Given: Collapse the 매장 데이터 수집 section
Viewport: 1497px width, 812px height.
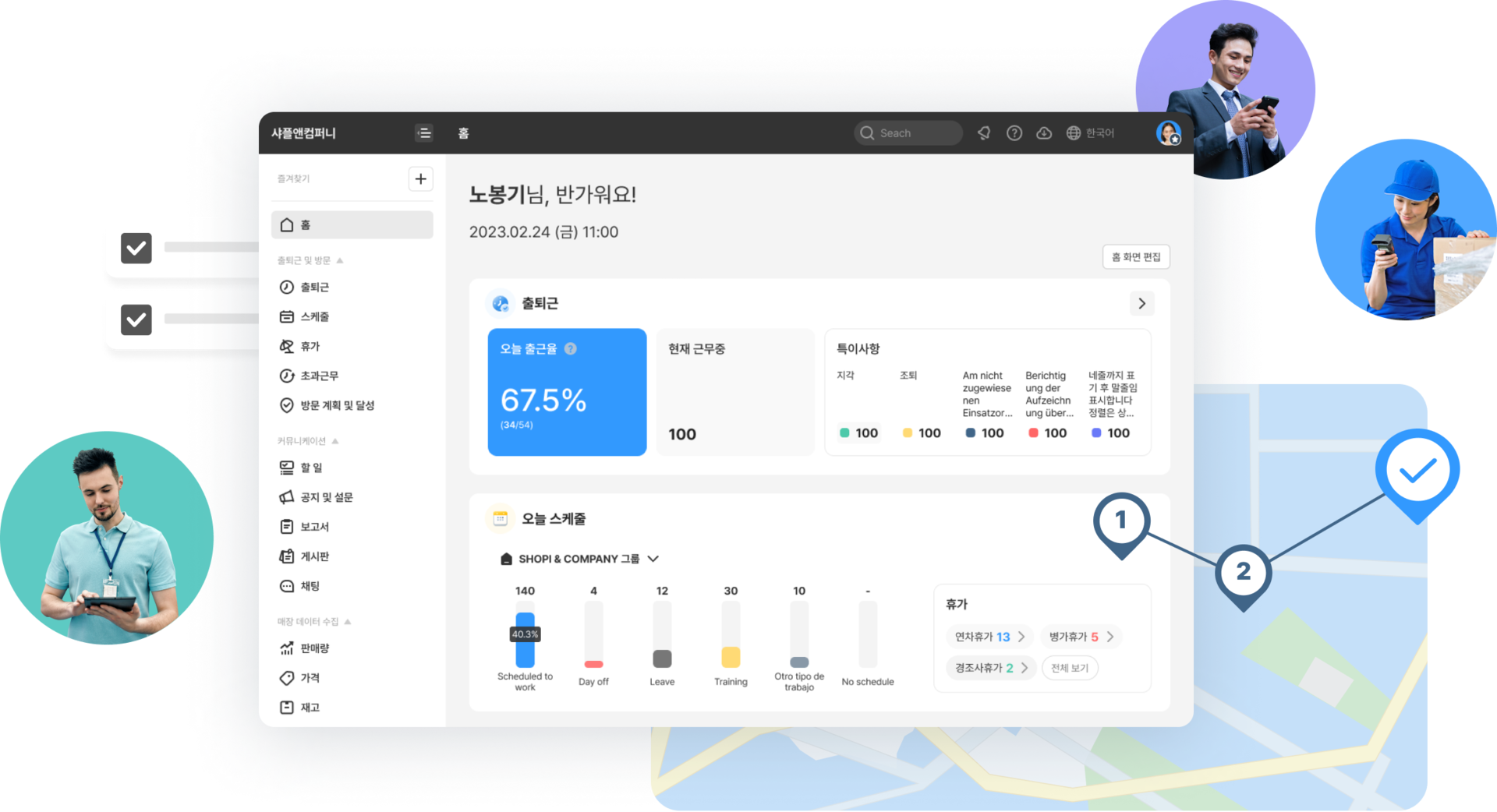Looking at the screenshot, I should point(348,622).
